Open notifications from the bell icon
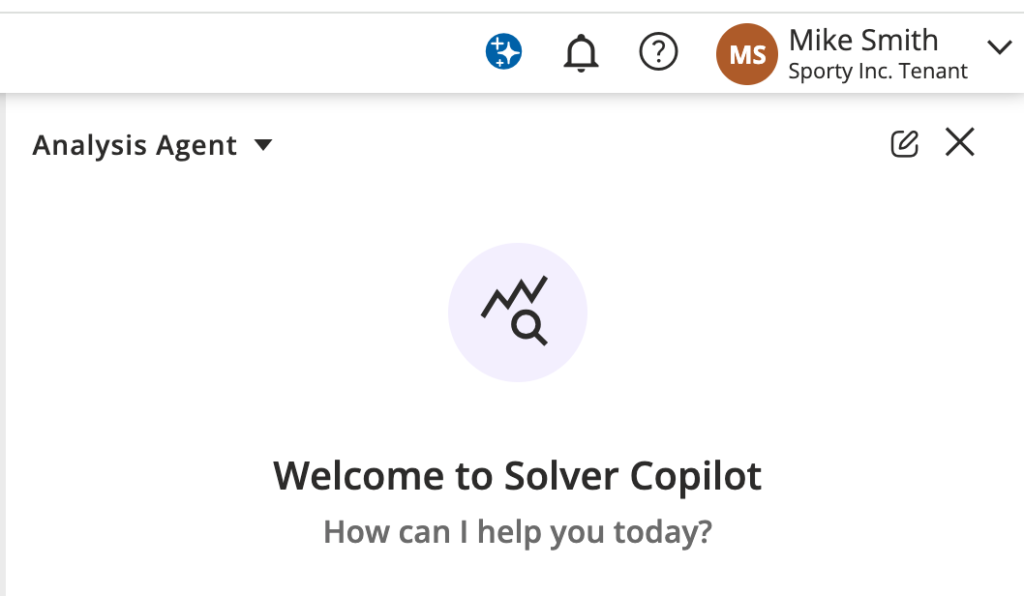Viewport: 1024px width, 596px height. coord(580,52)
